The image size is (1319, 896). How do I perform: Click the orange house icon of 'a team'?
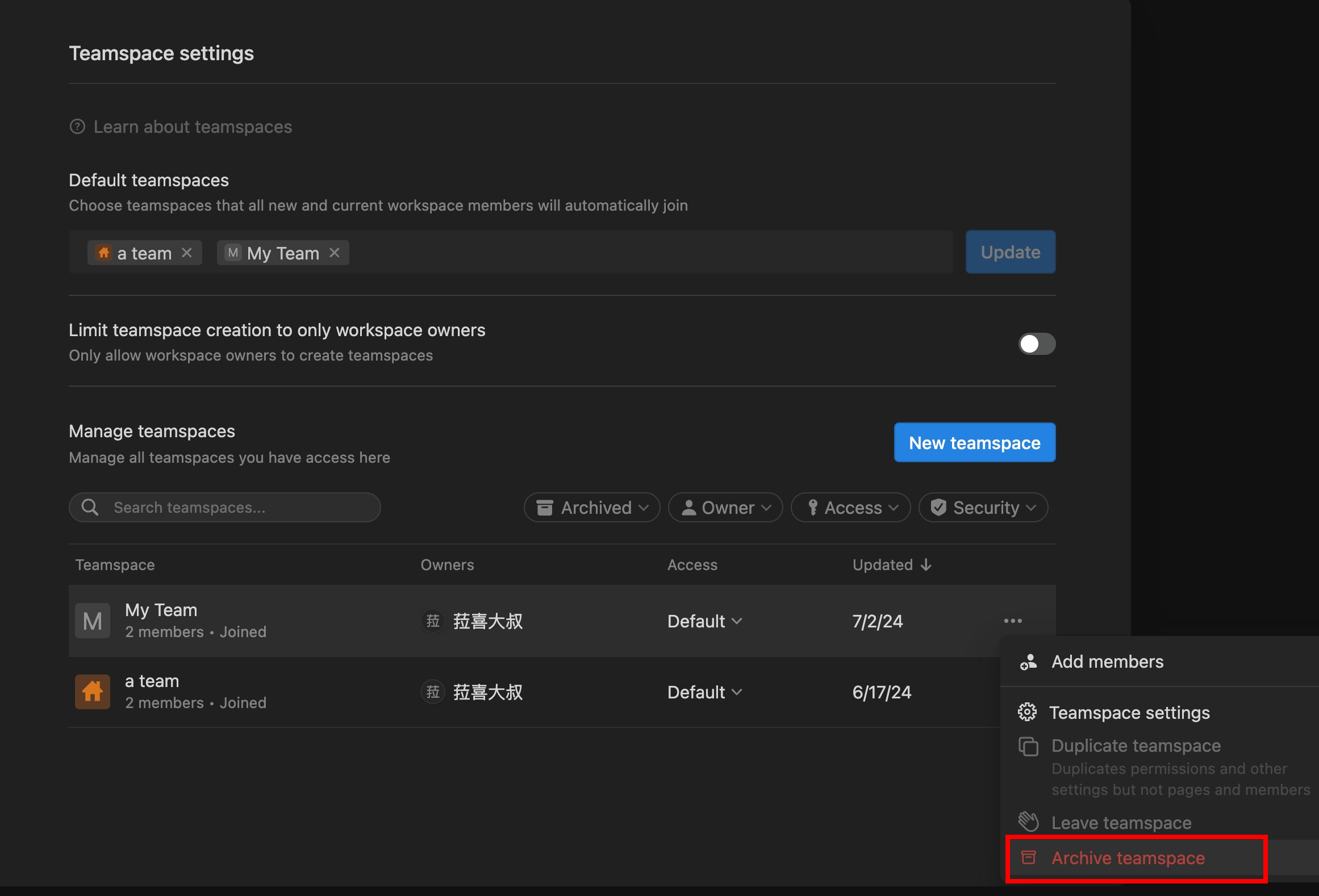pyautogui.click(x=93, y=692)
